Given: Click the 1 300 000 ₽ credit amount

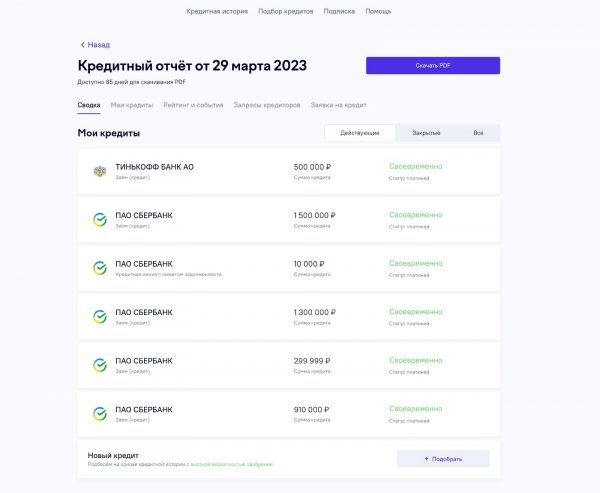Looking at the screenshot, I should click(x=315, y=312).
